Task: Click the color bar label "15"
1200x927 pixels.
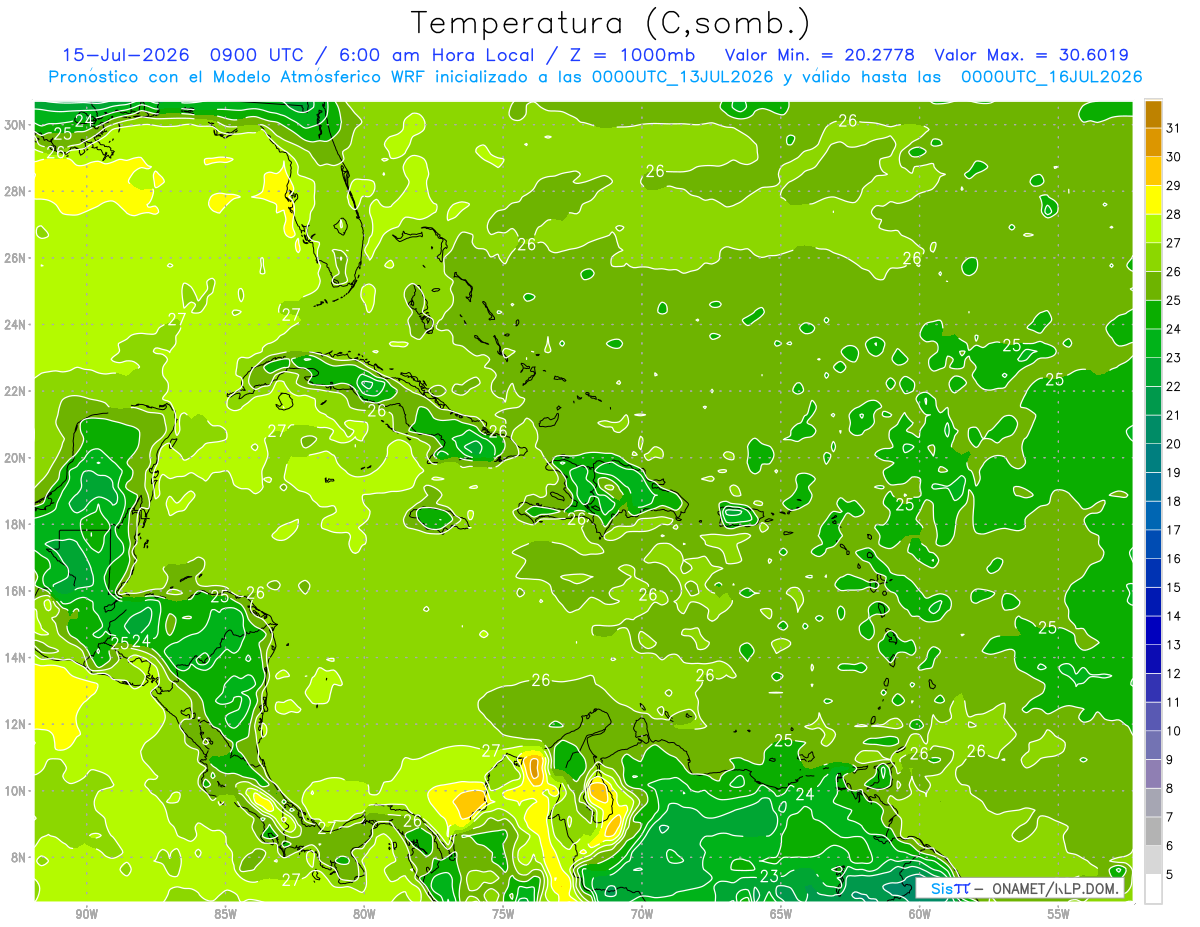Action: click(1174, 588)
